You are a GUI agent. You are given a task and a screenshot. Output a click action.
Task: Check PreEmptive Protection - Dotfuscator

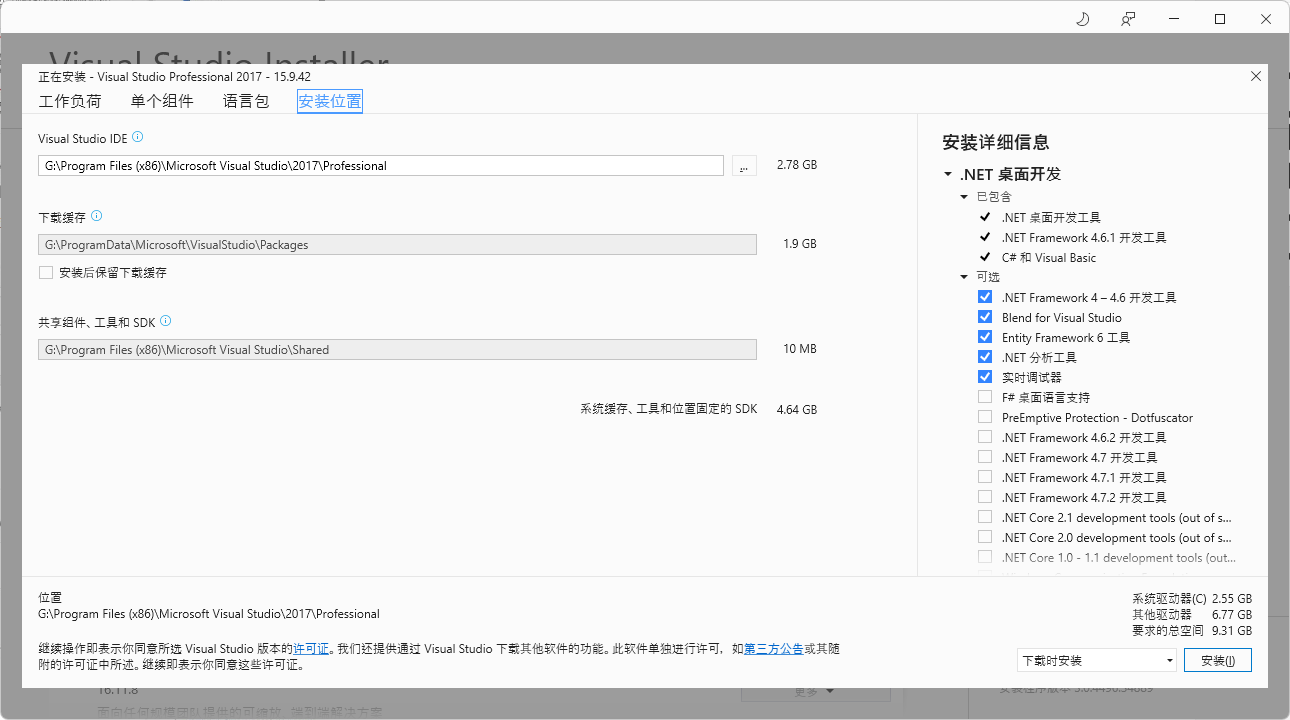985,417
